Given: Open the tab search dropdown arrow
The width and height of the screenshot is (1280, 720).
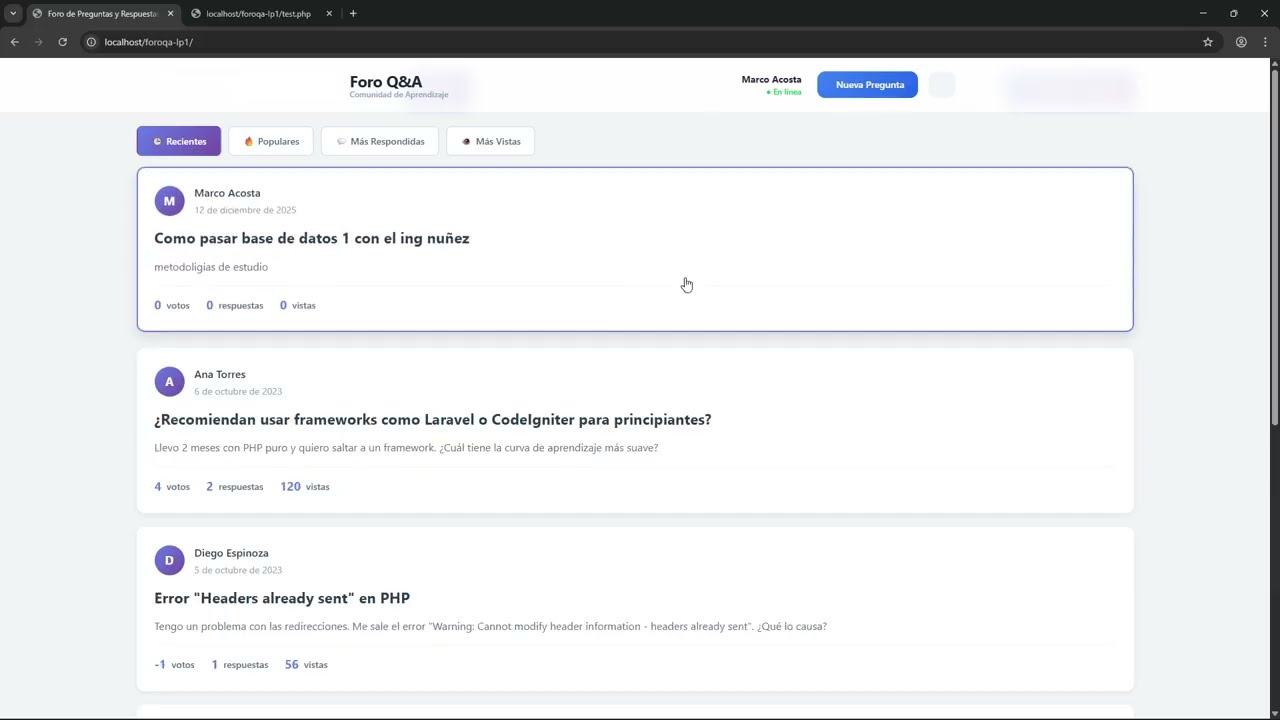Looking at the screenshot, I should (13, 13).
